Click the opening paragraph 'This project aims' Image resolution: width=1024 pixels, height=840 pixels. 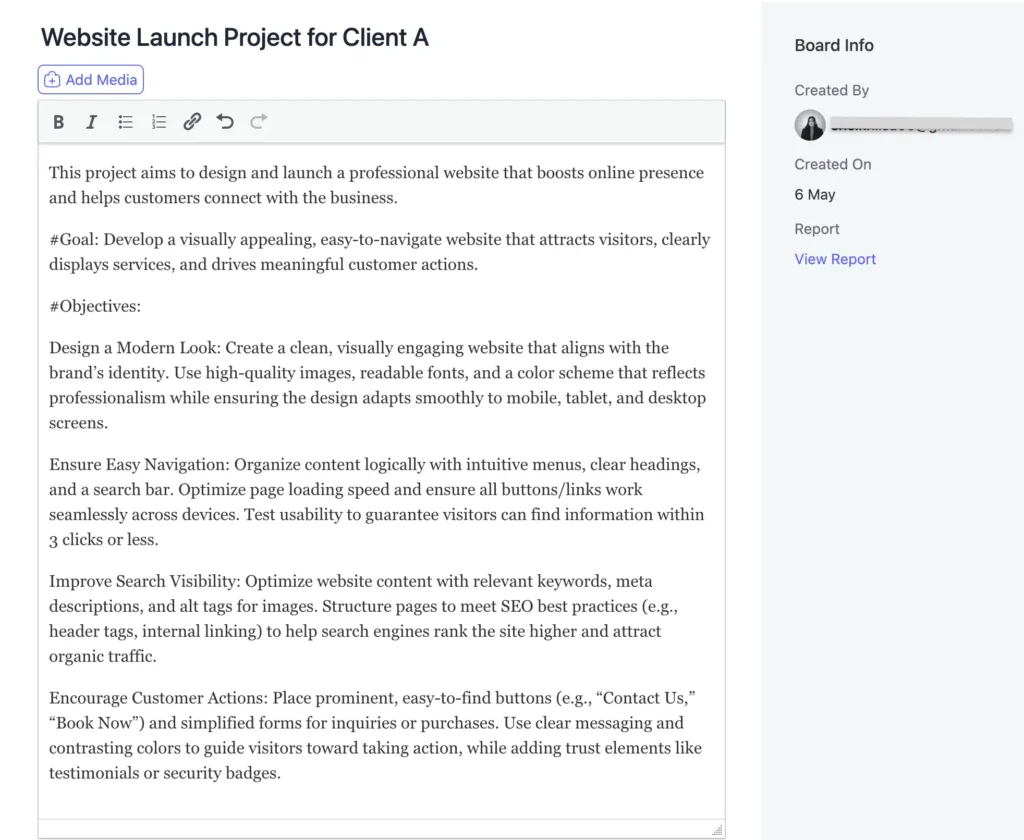tap(376, 185)
